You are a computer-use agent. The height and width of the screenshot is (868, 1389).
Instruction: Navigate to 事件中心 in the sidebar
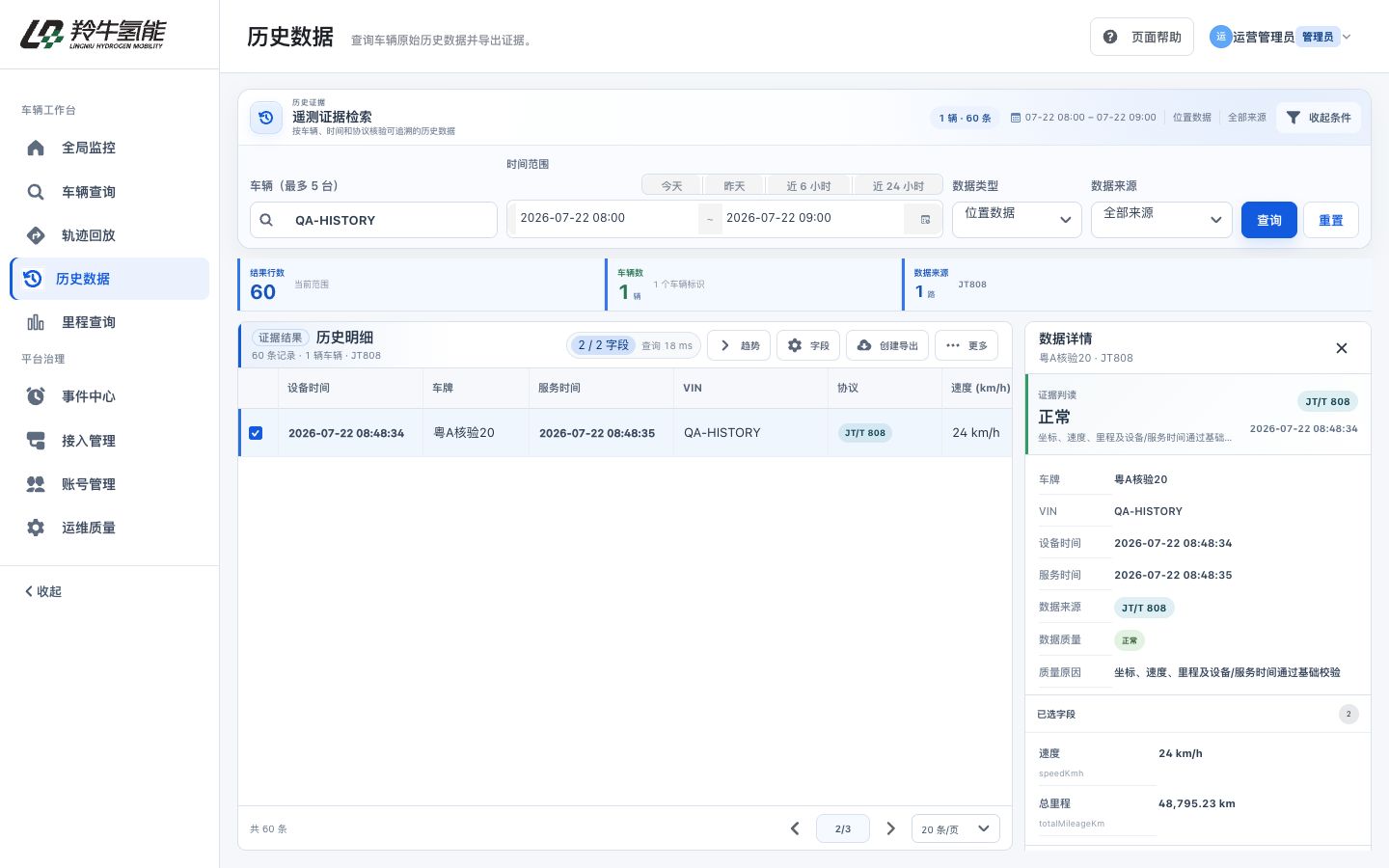pyautogui.click(x=109, y=396)
